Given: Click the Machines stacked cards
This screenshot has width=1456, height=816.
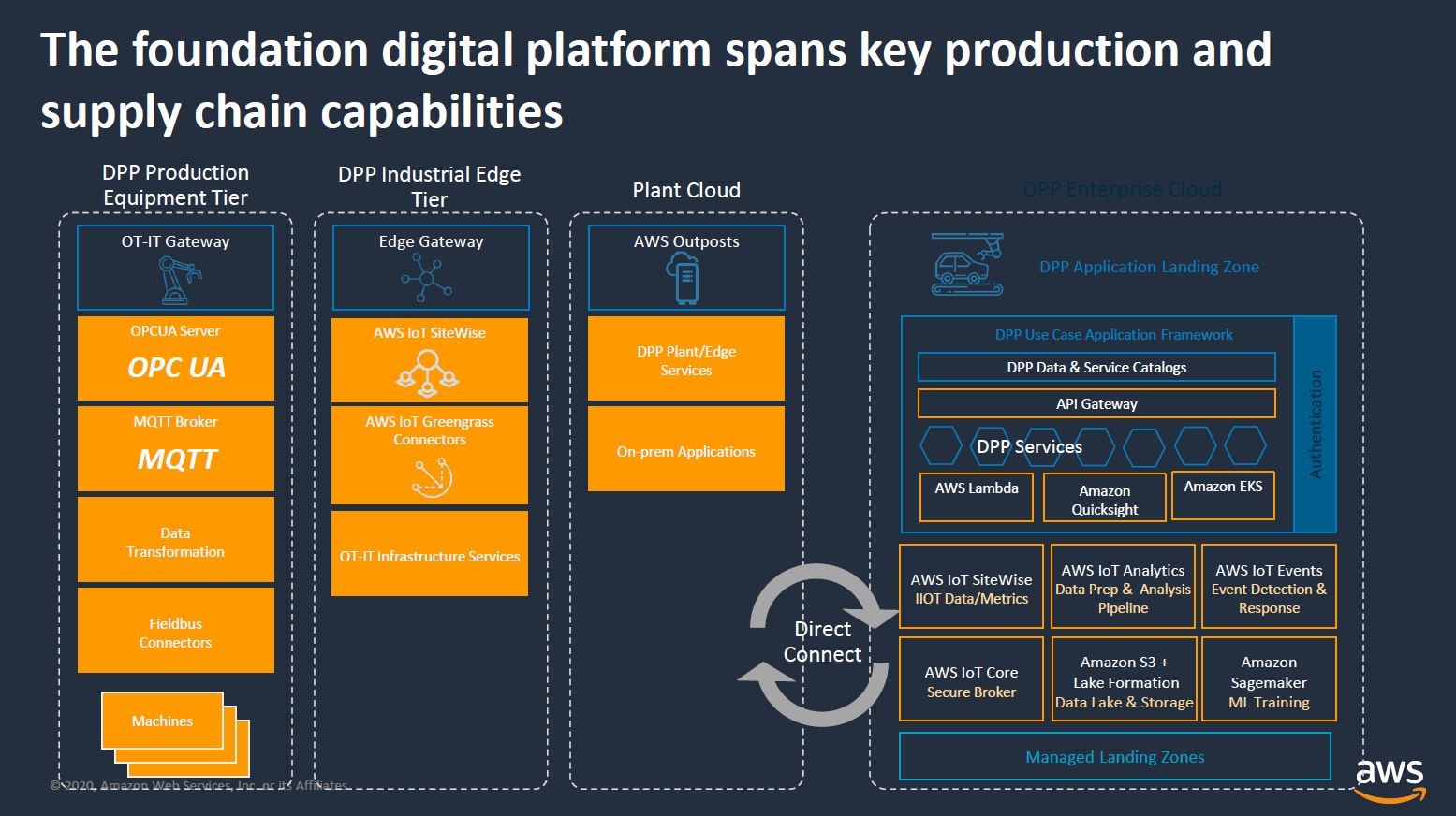Looking at the screenshot, I should [175, 734].
